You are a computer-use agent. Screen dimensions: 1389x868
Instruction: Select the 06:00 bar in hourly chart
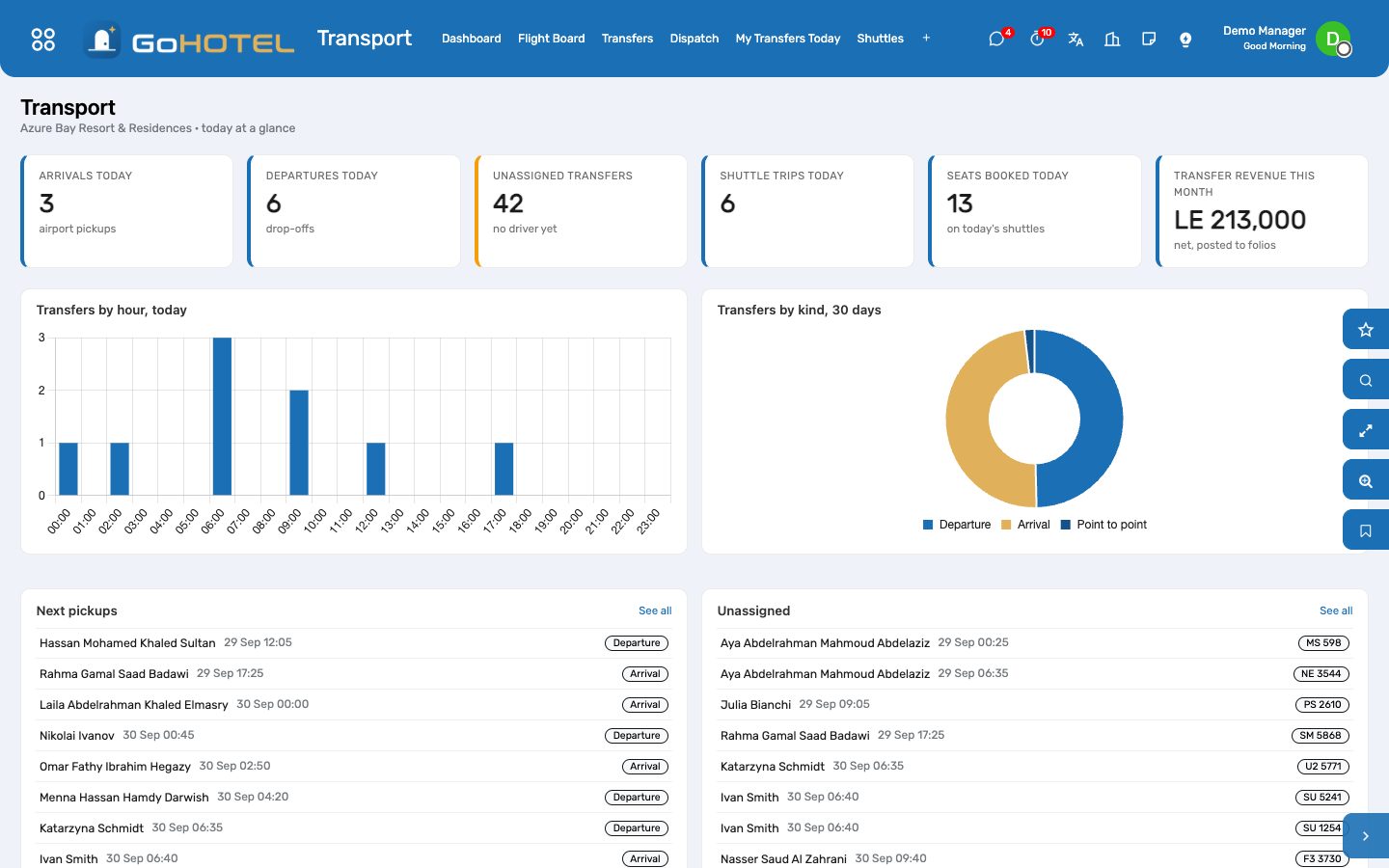click(x=222, y=417)
